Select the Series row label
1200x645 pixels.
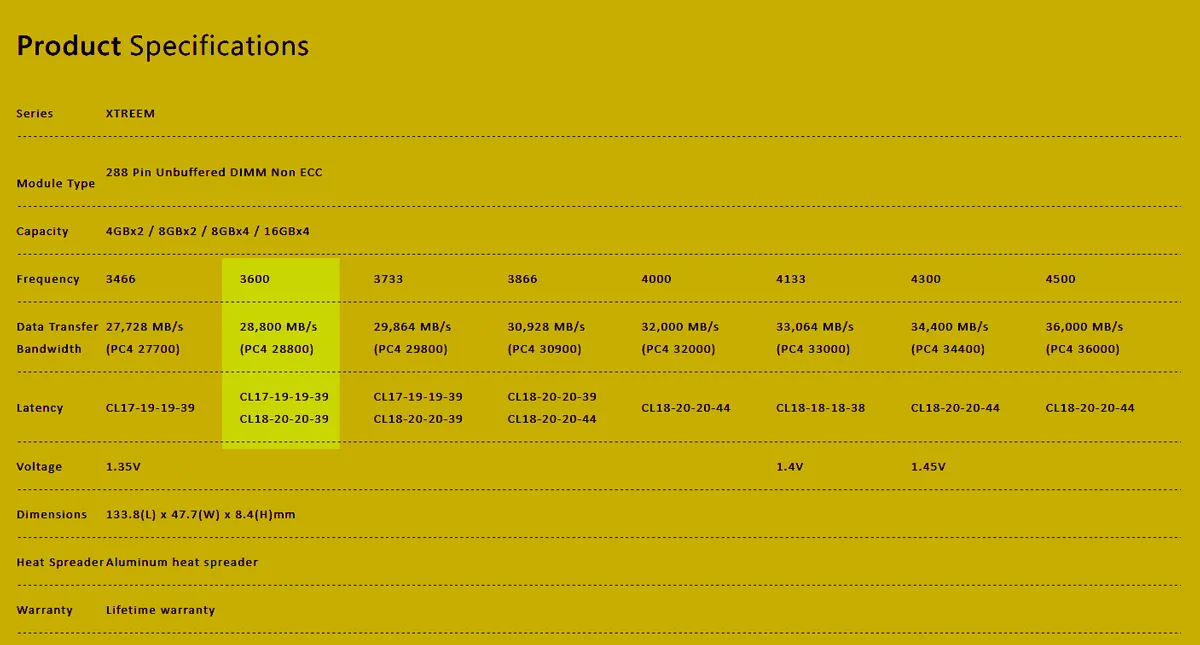[35, 114]
